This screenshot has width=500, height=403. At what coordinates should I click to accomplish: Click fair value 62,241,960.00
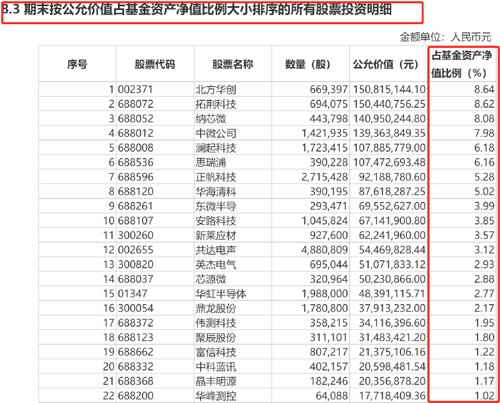pyautogui.click(x=392, y=235)
